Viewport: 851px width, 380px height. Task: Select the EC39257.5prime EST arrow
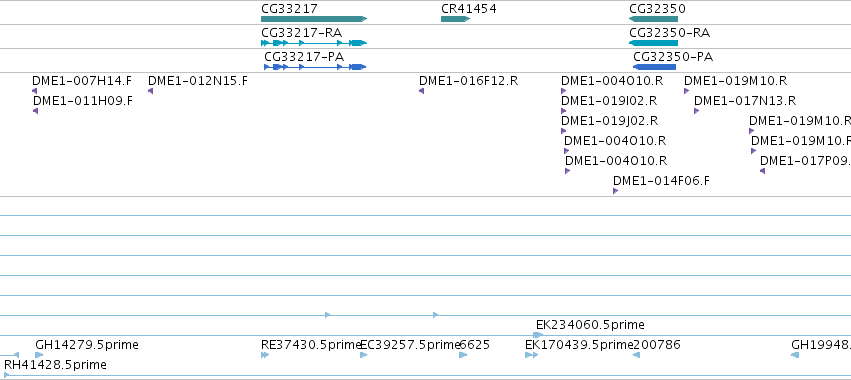[x=364, y=355]
